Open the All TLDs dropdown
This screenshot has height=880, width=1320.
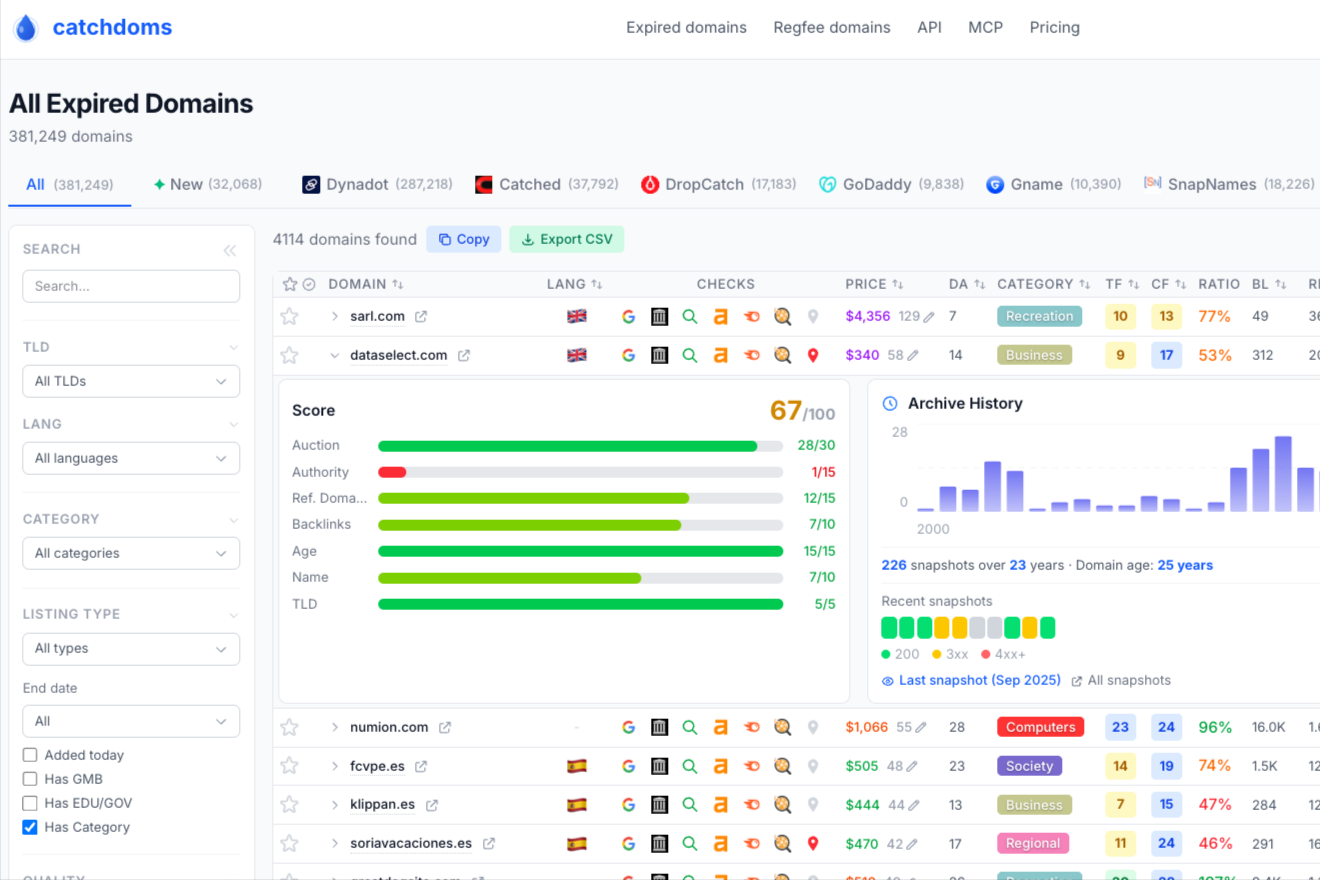pyautogui.click(x=131, y=381)
